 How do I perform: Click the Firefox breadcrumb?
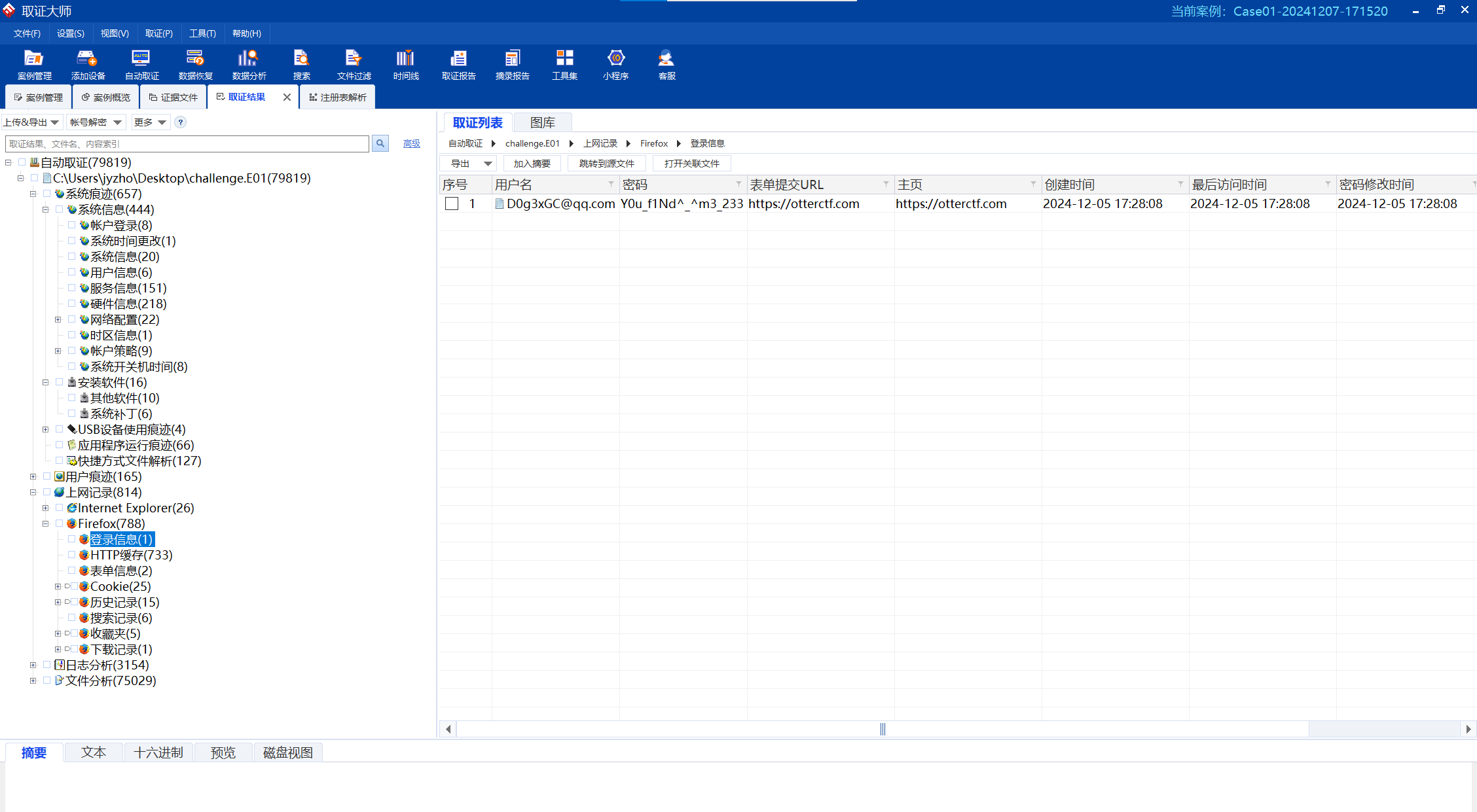(x=654, y=143)
